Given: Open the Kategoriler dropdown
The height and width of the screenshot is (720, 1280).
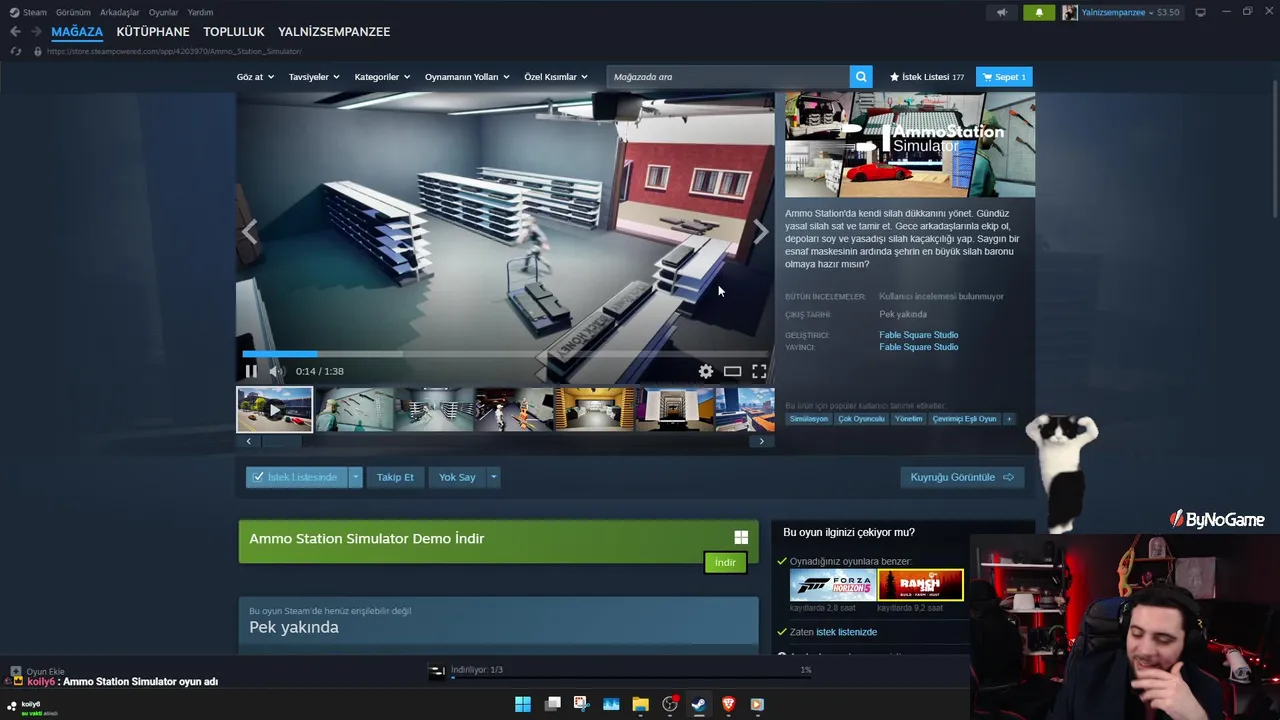Looking at the screenshot, I should click(382, 77).
